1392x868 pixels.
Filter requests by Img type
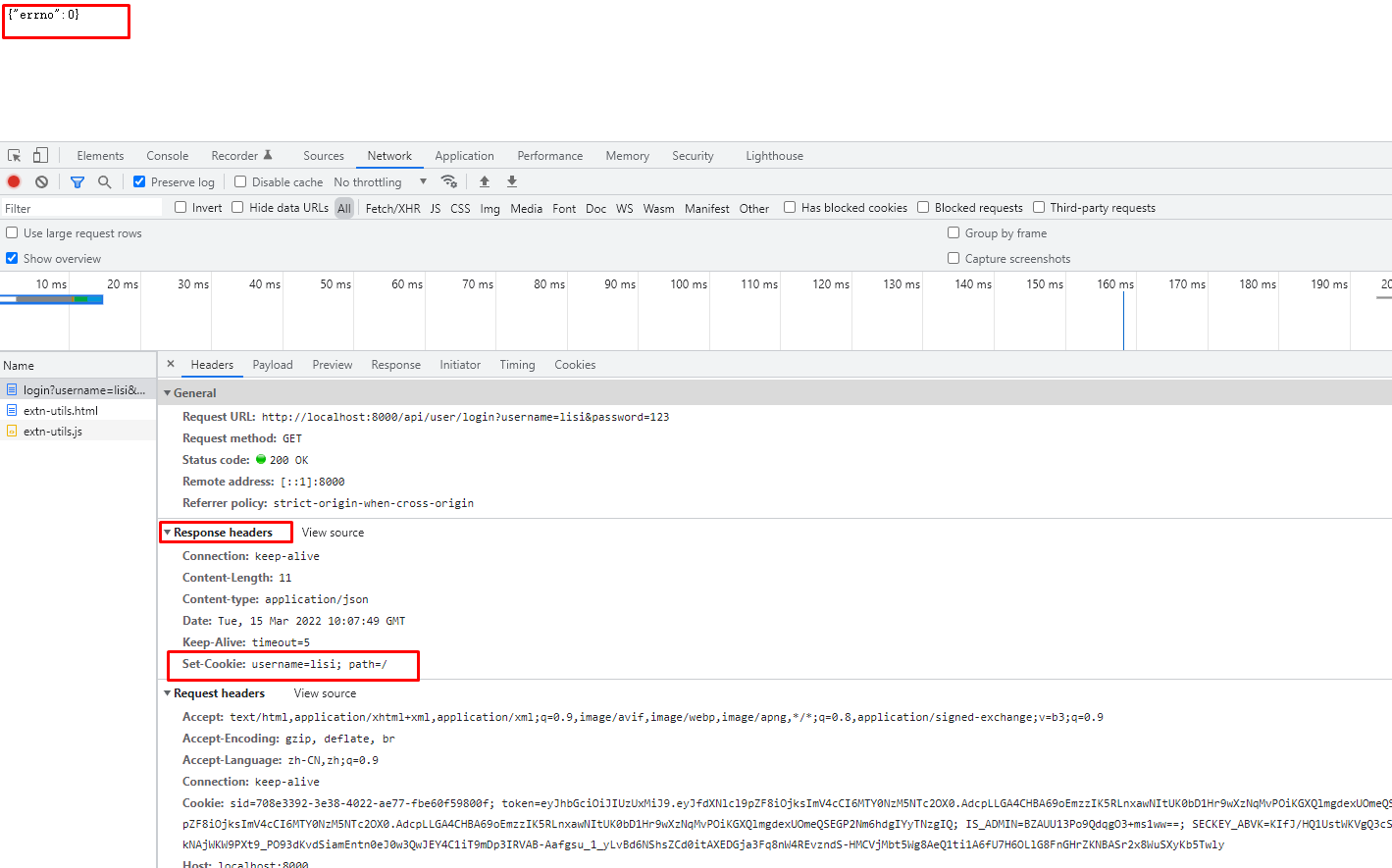[x=490, y=208]
